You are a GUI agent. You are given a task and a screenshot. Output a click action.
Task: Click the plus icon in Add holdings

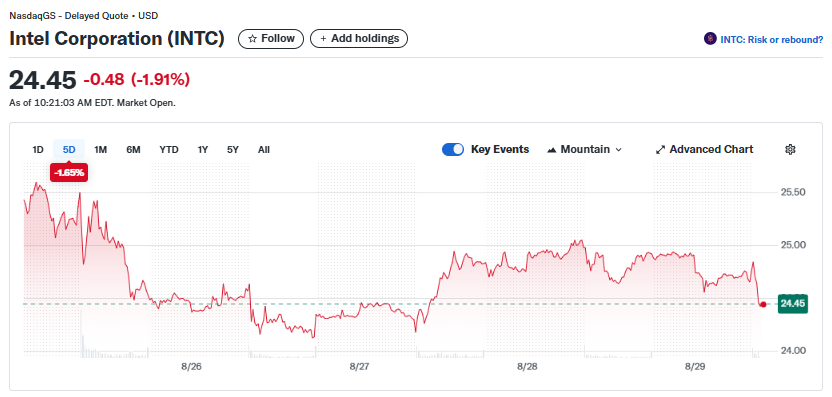click(323, 39)
